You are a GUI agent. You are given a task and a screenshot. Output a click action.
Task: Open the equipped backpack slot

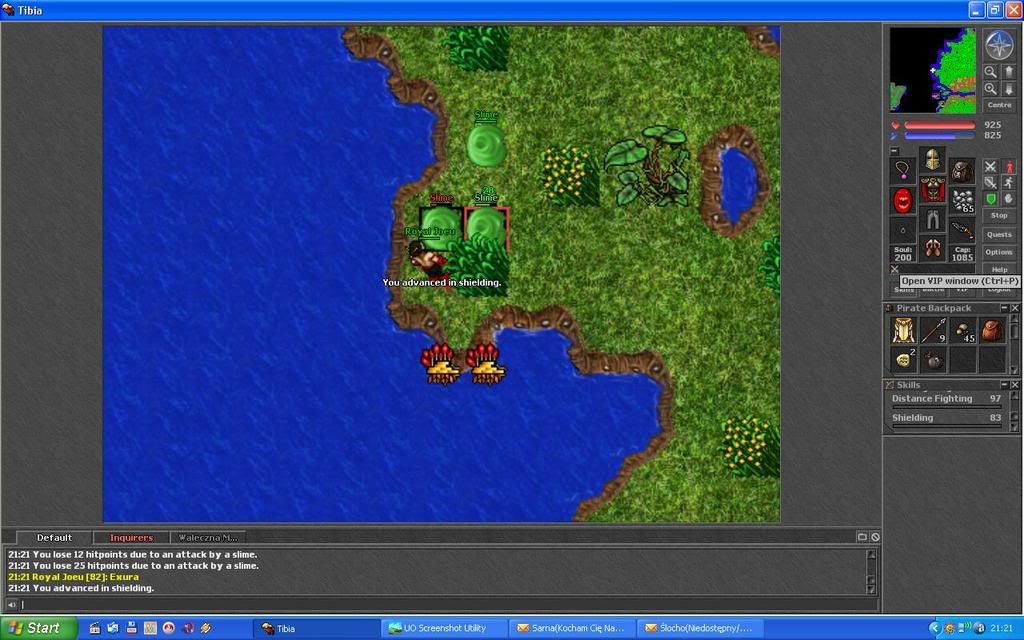click(962, 170)
